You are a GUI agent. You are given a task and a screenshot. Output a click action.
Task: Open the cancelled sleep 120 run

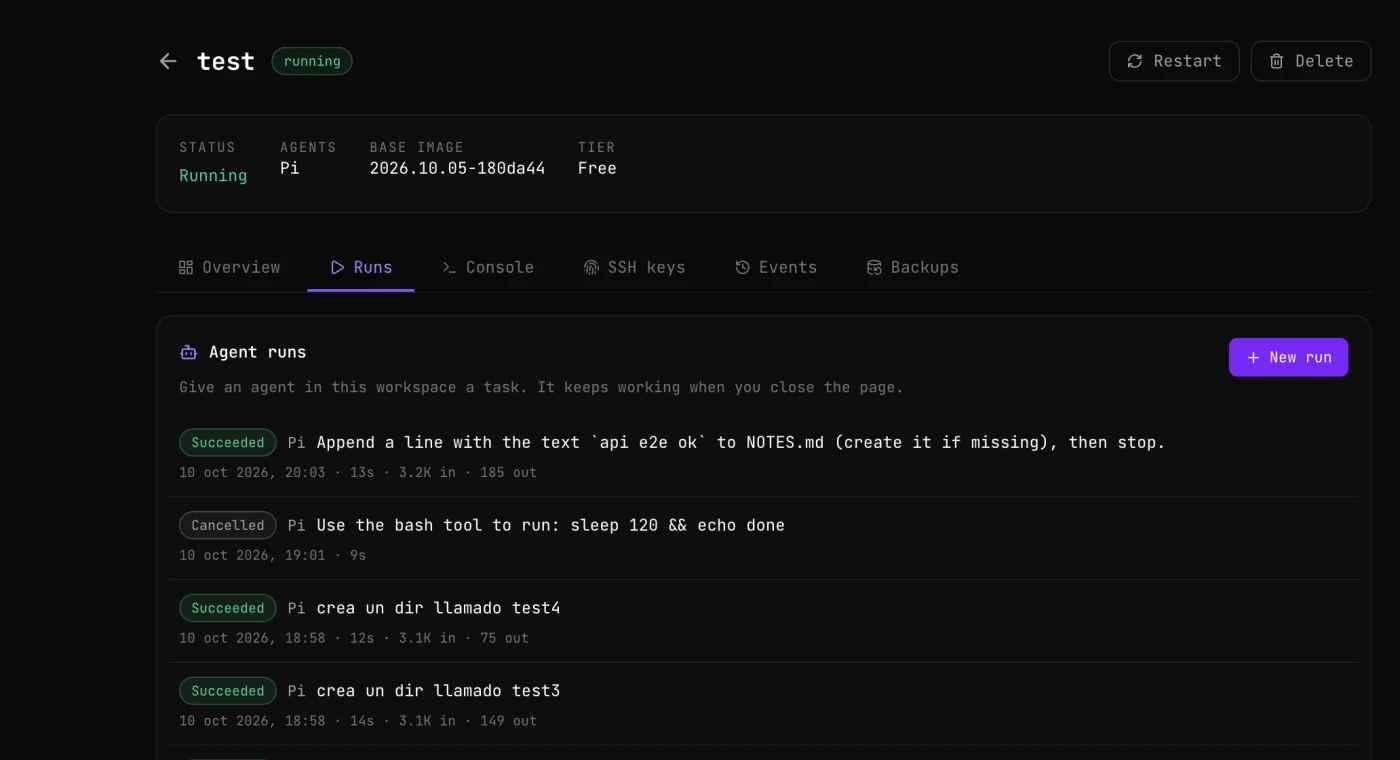pos(763,539)
